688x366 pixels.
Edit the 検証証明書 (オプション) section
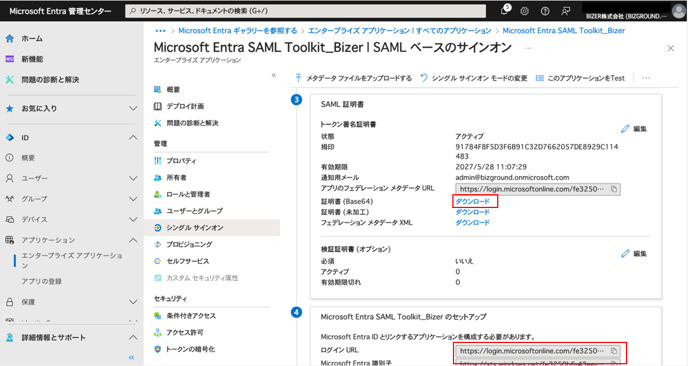click(x=634, y=254)
